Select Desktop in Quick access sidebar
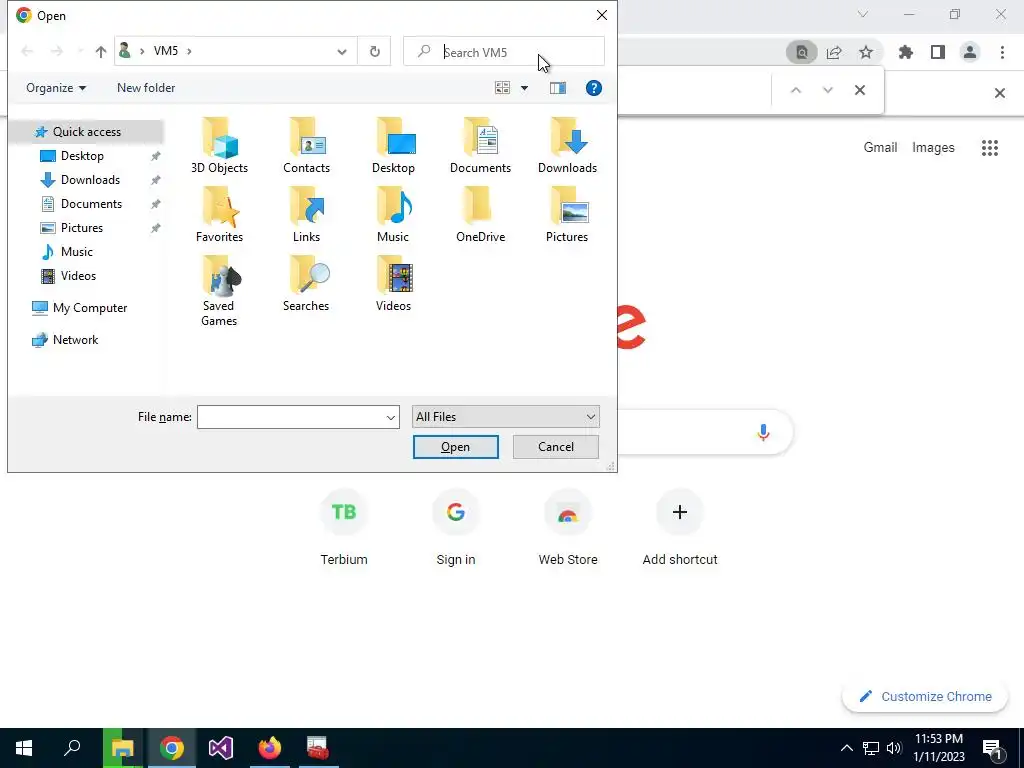 pyautogui.click(x=82, y=156)
